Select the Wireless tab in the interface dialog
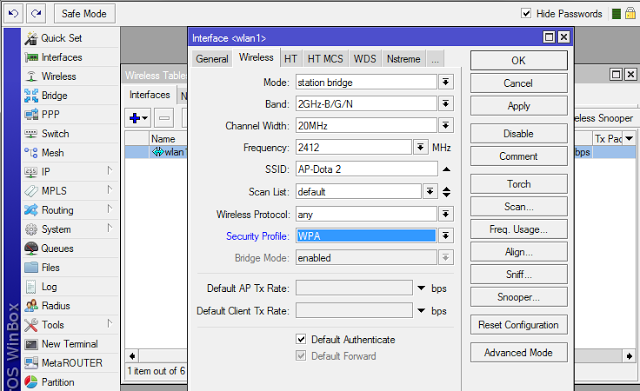 click(x=256, y=58)
